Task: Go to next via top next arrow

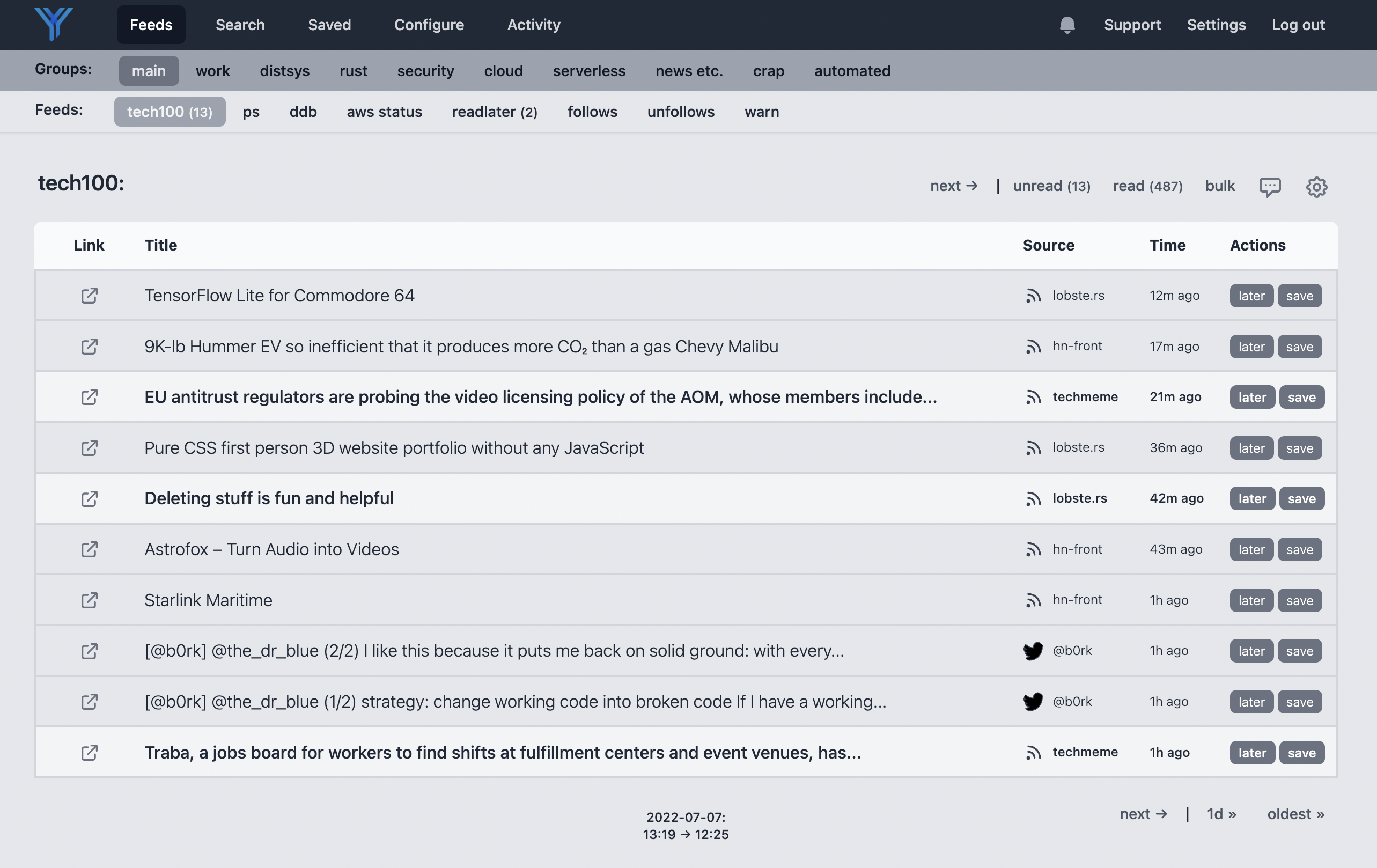Action: pos(954,186)
